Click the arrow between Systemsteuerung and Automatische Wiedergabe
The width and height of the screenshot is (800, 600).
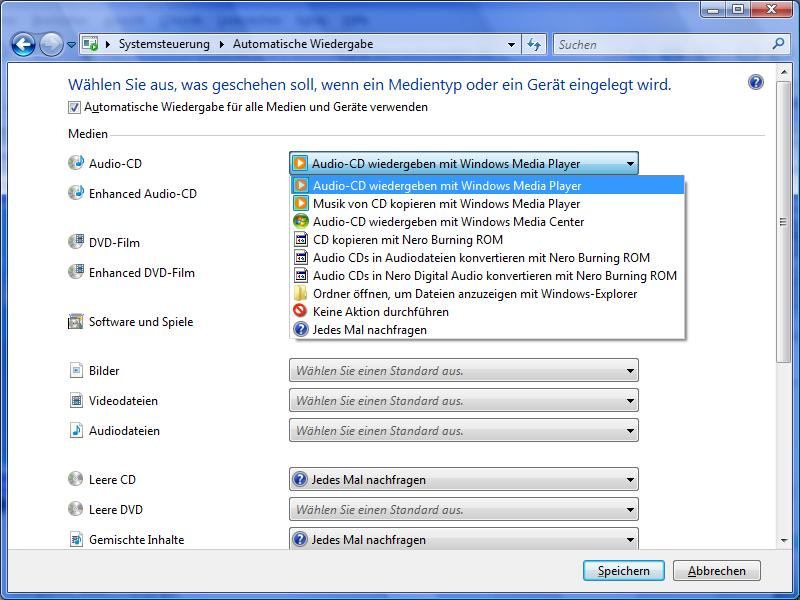click(221, 44)
